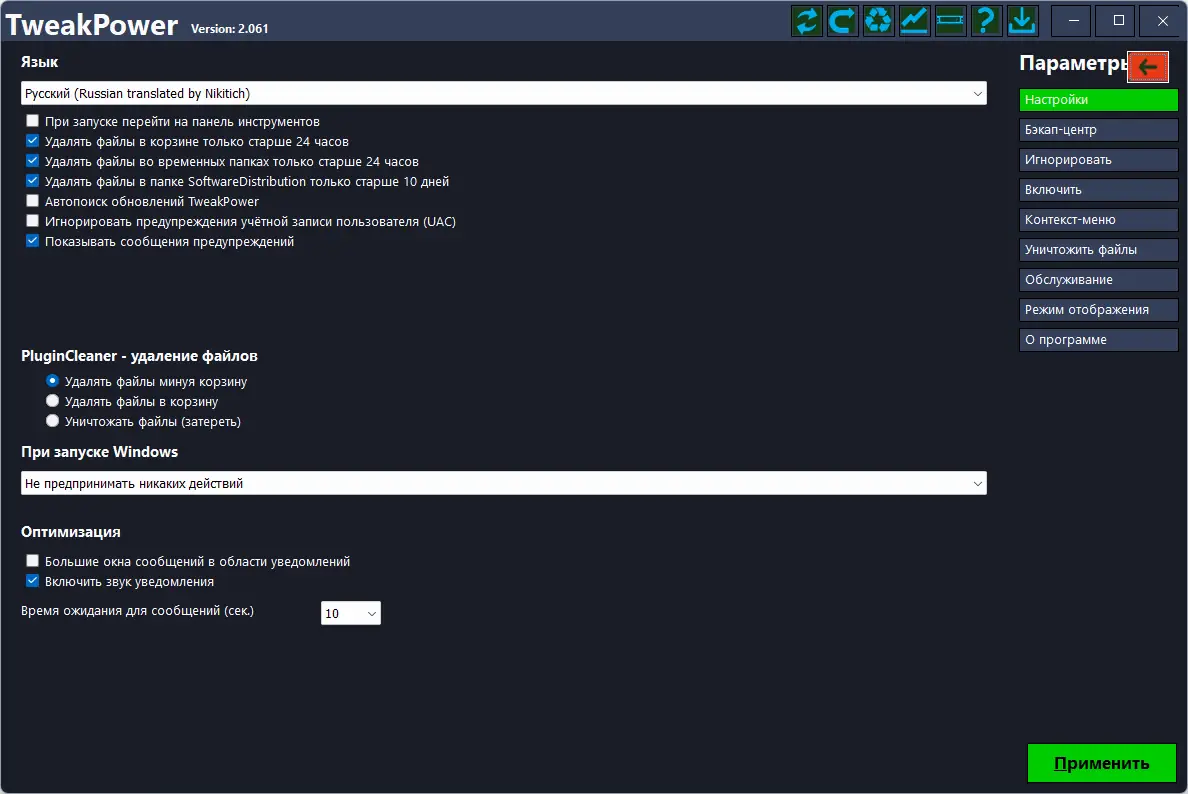The width and height of the screenshot is (1188, 794).
Task: Open the Уничтожить файлы section
Action: click(x=1099, y=250)
